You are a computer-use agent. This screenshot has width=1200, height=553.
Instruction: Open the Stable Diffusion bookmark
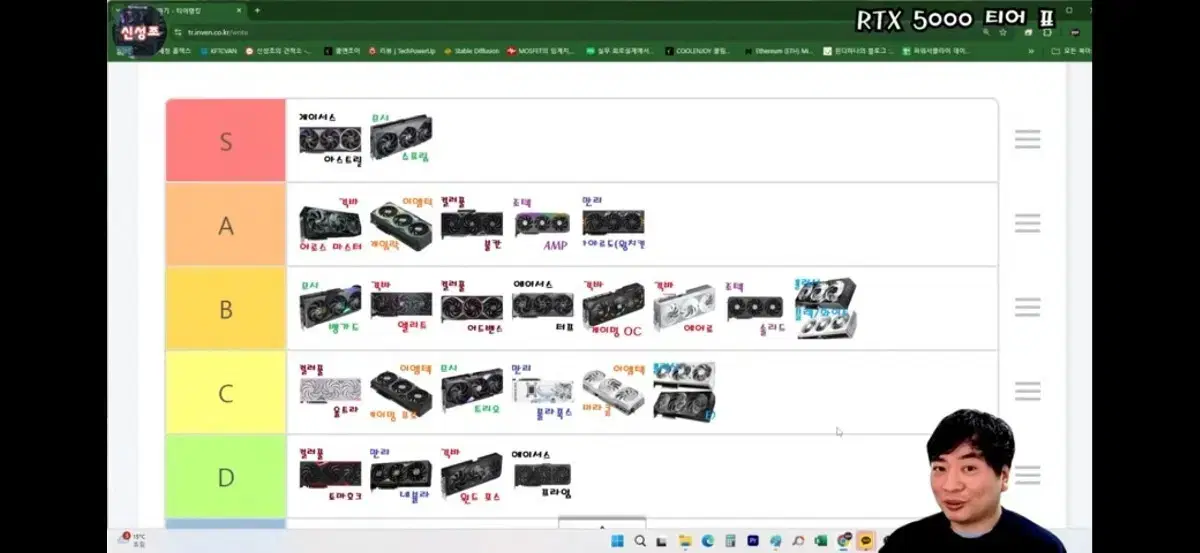click(x=471, y=51)
